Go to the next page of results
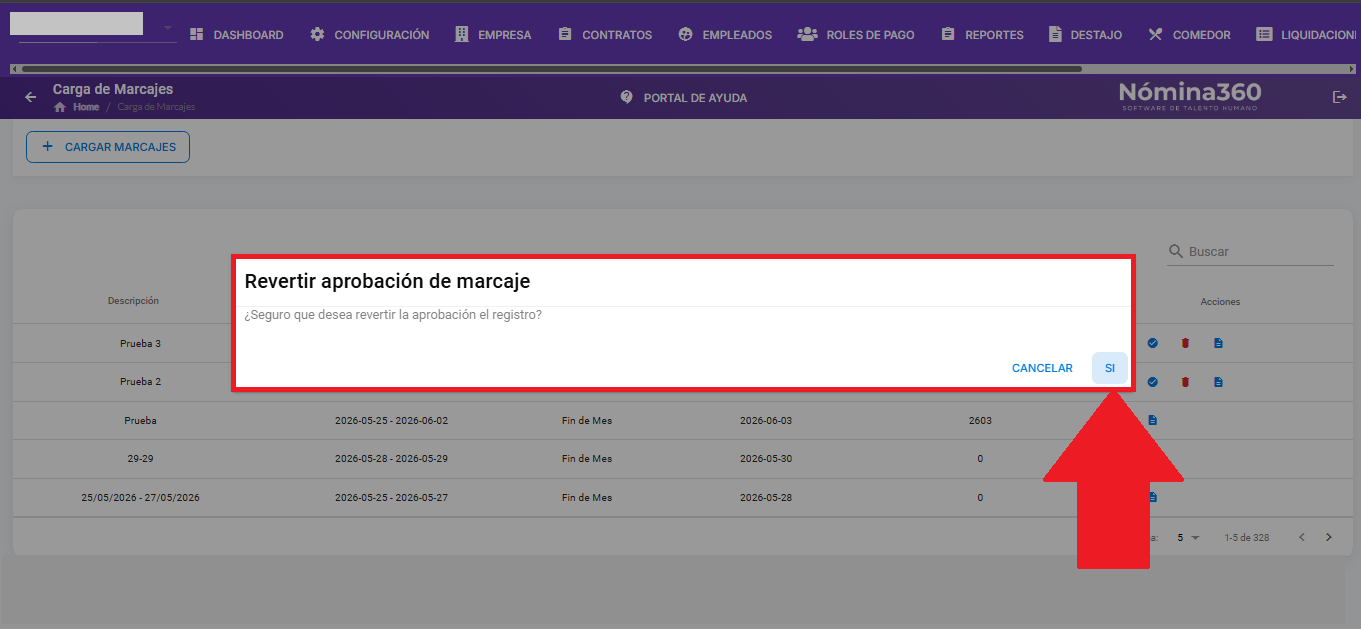The height and width of the screenshot is (629, 1361). coord(1329,537)
